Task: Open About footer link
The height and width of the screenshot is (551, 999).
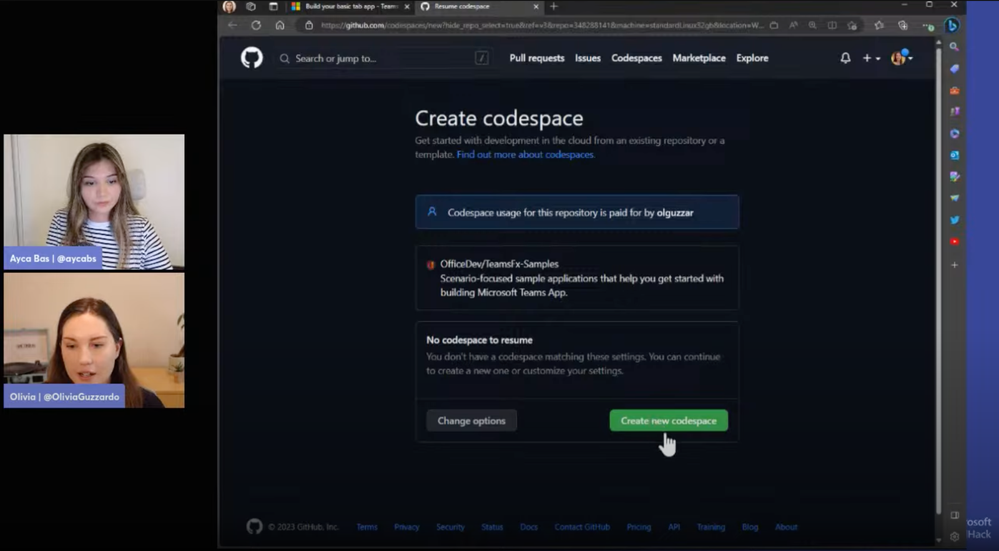Action: [x=786, y=527]
